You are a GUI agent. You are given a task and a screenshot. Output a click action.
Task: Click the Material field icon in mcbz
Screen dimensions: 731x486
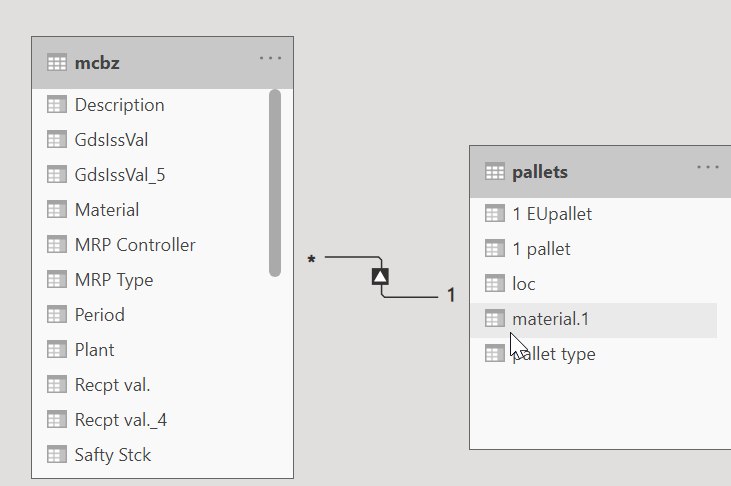(57, 209)
